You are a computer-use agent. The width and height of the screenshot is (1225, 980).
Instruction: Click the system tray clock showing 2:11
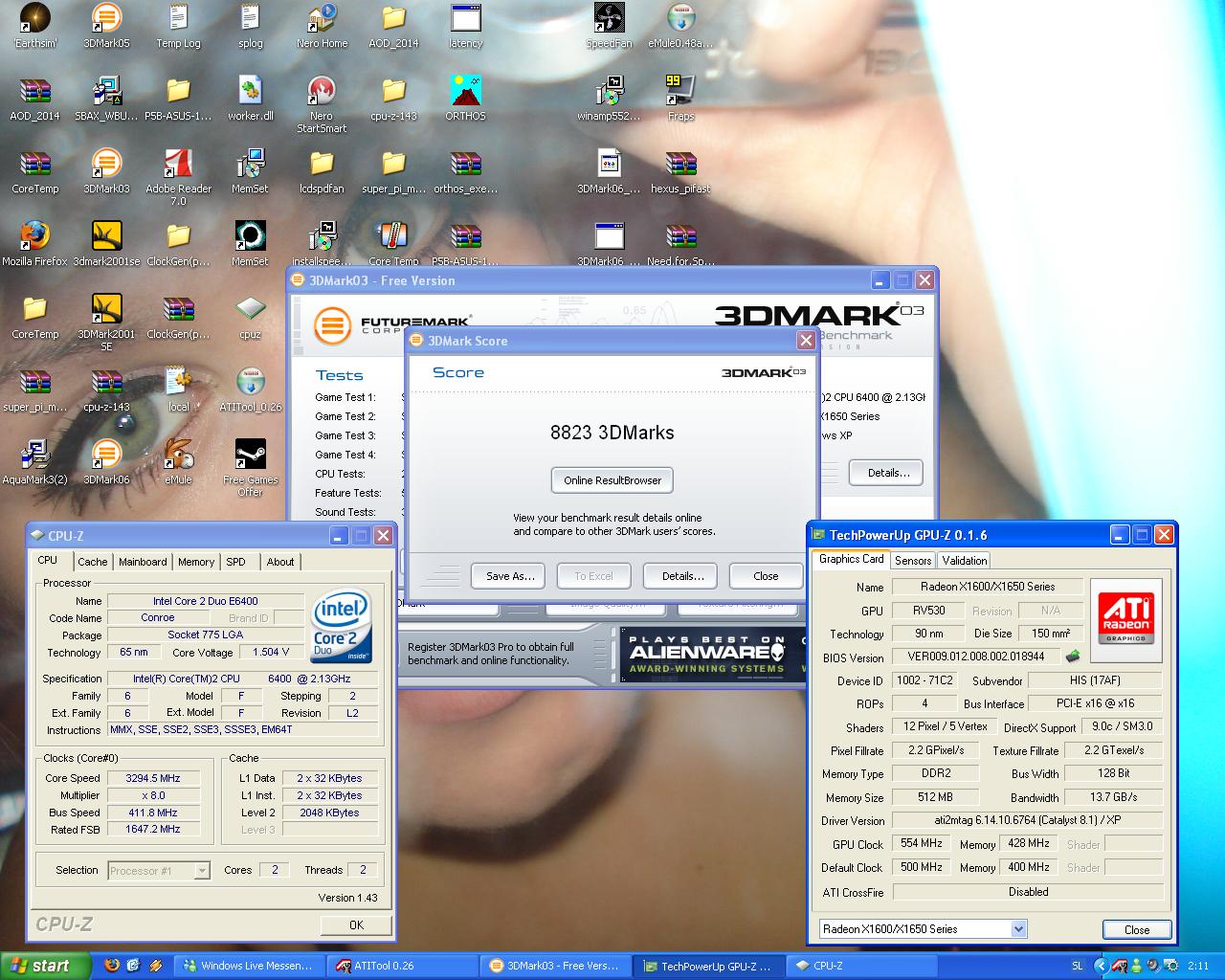[x=1197, y=966]
